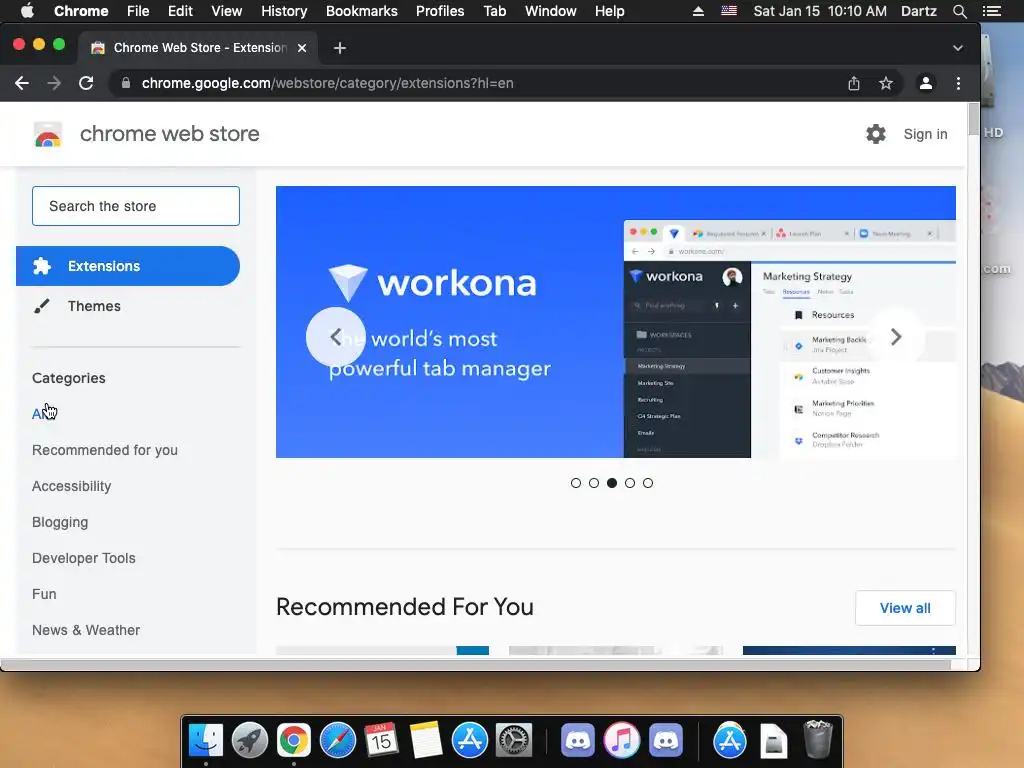
Task: Open iTunes music app from the dock
Action: [x=621, y=740]
